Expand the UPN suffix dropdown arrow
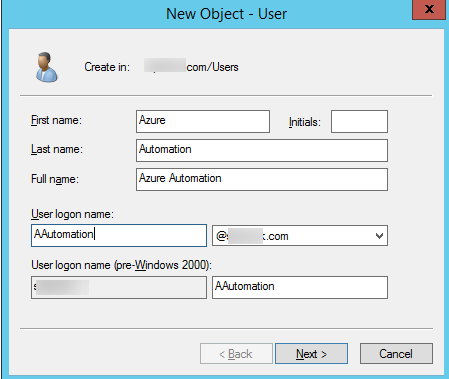Screen dimensions: 449x379 [x=379, y=236]
